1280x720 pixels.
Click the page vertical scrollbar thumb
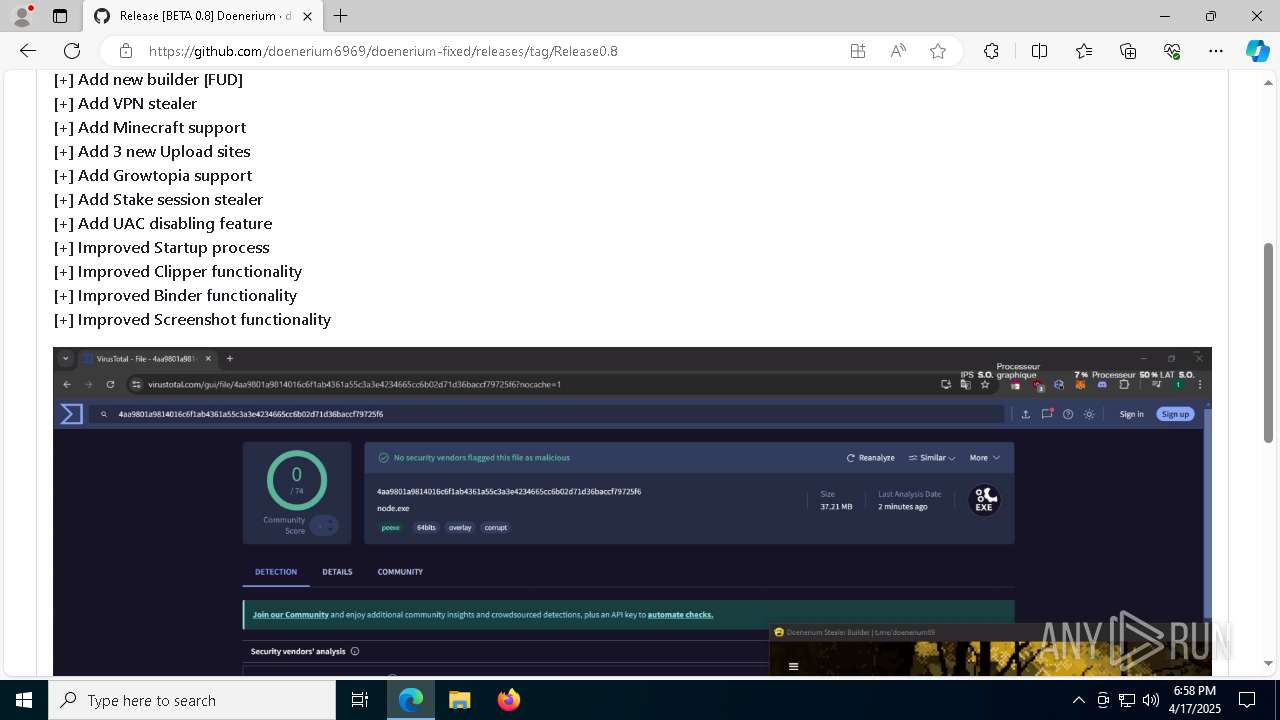(x=1269, y=342)
